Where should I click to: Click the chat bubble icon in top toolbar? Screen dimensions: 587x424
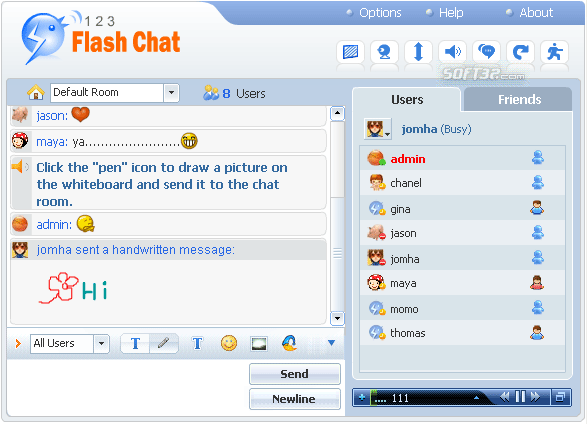click(x=486, y=52)
